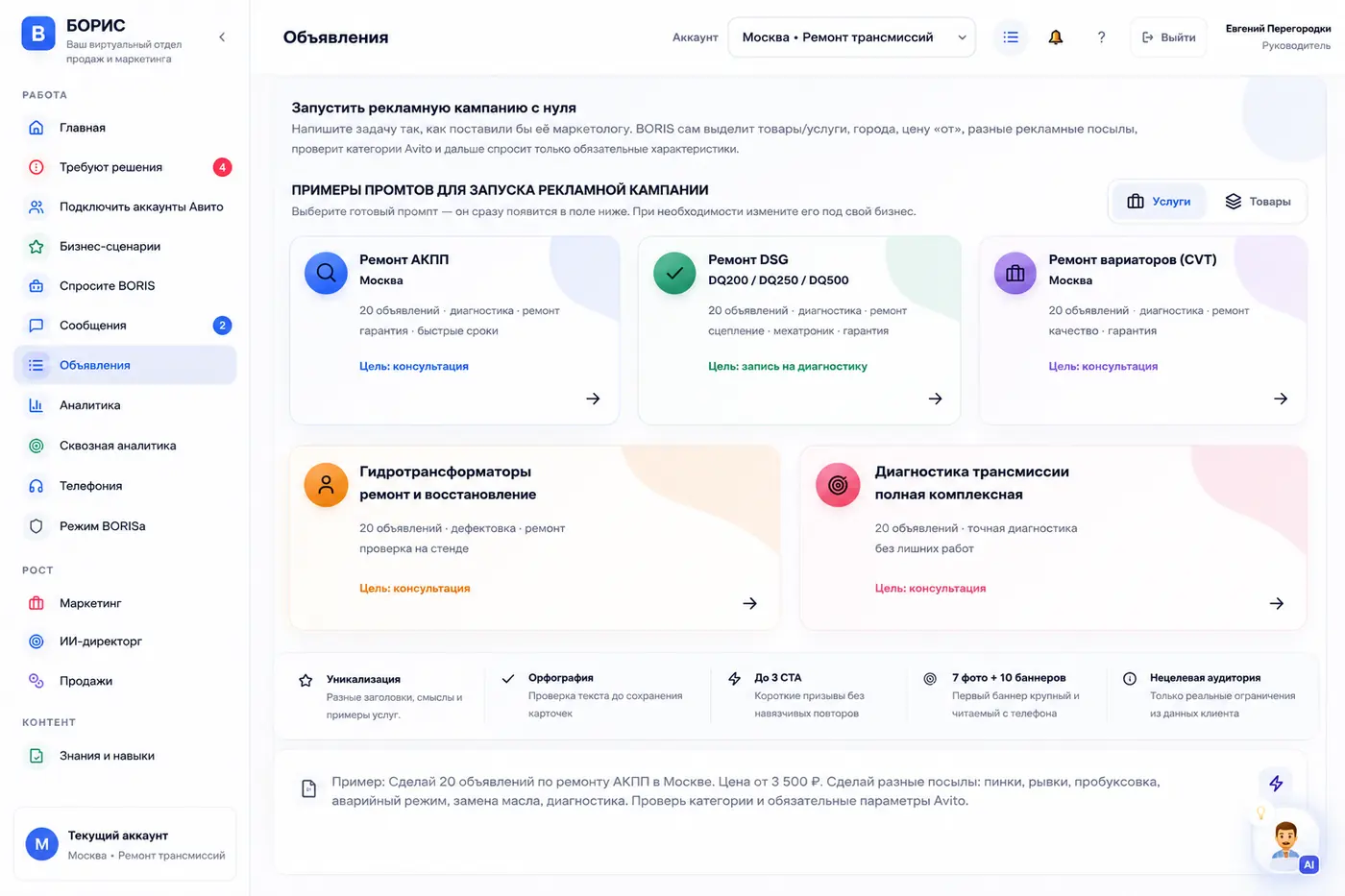Viewport: 1345px width, 896px height.
Task: Open Евгений Перегородки user profile
Action: coord(1278,36)
